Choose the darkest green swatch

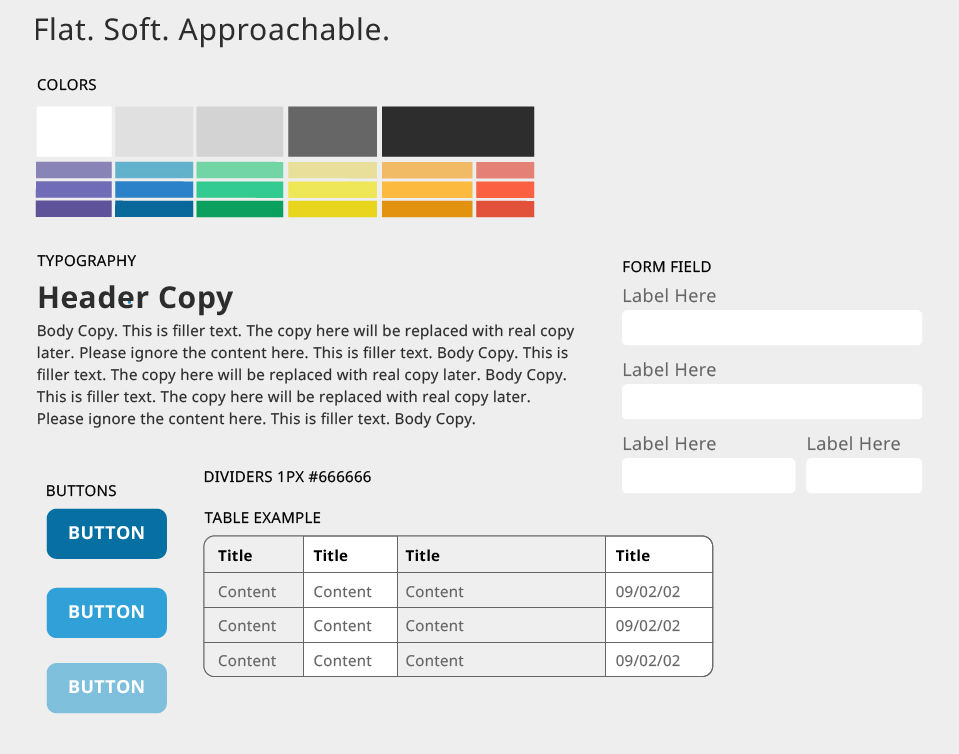239,209
